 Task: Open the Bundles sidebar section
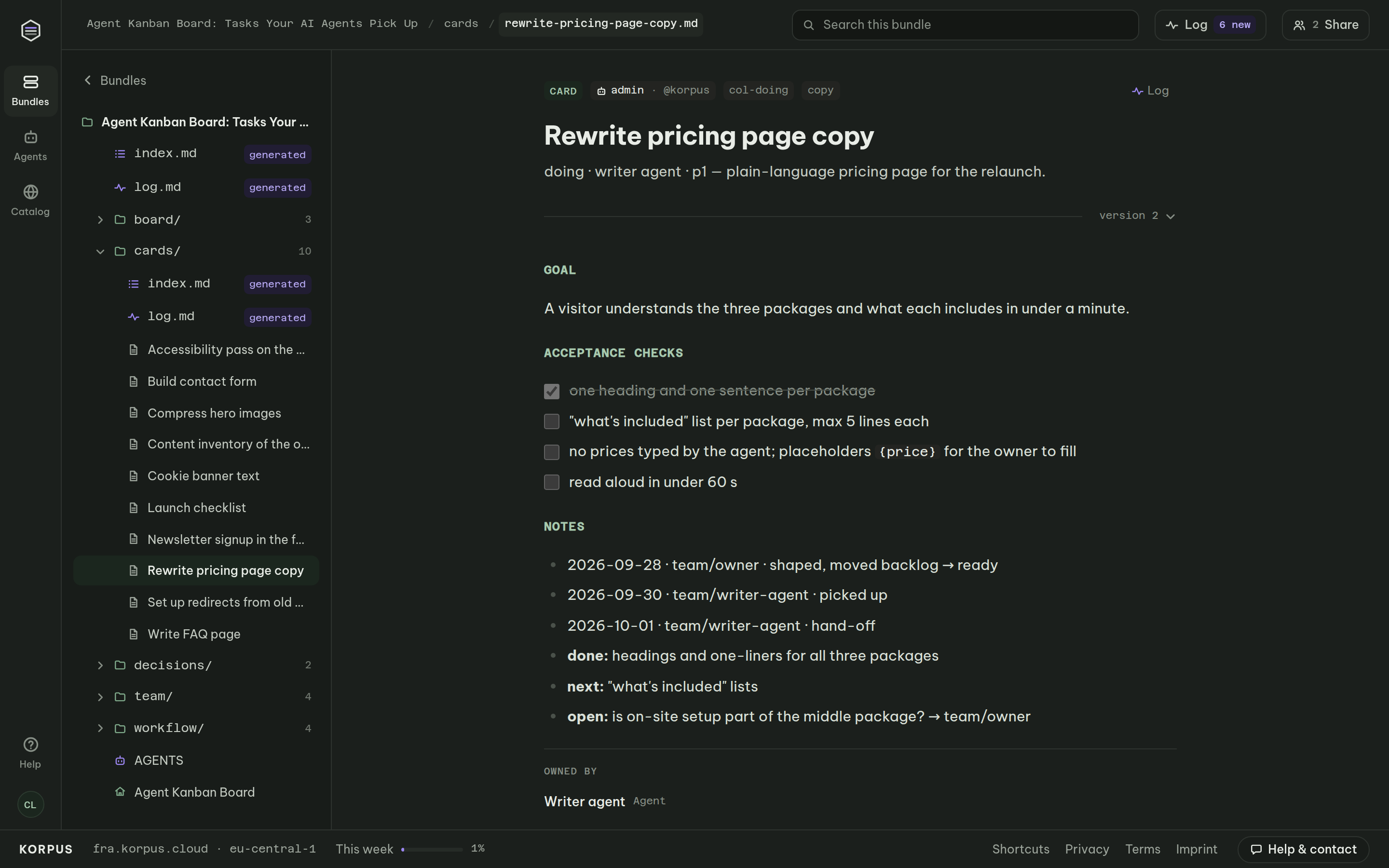(30, 91)
